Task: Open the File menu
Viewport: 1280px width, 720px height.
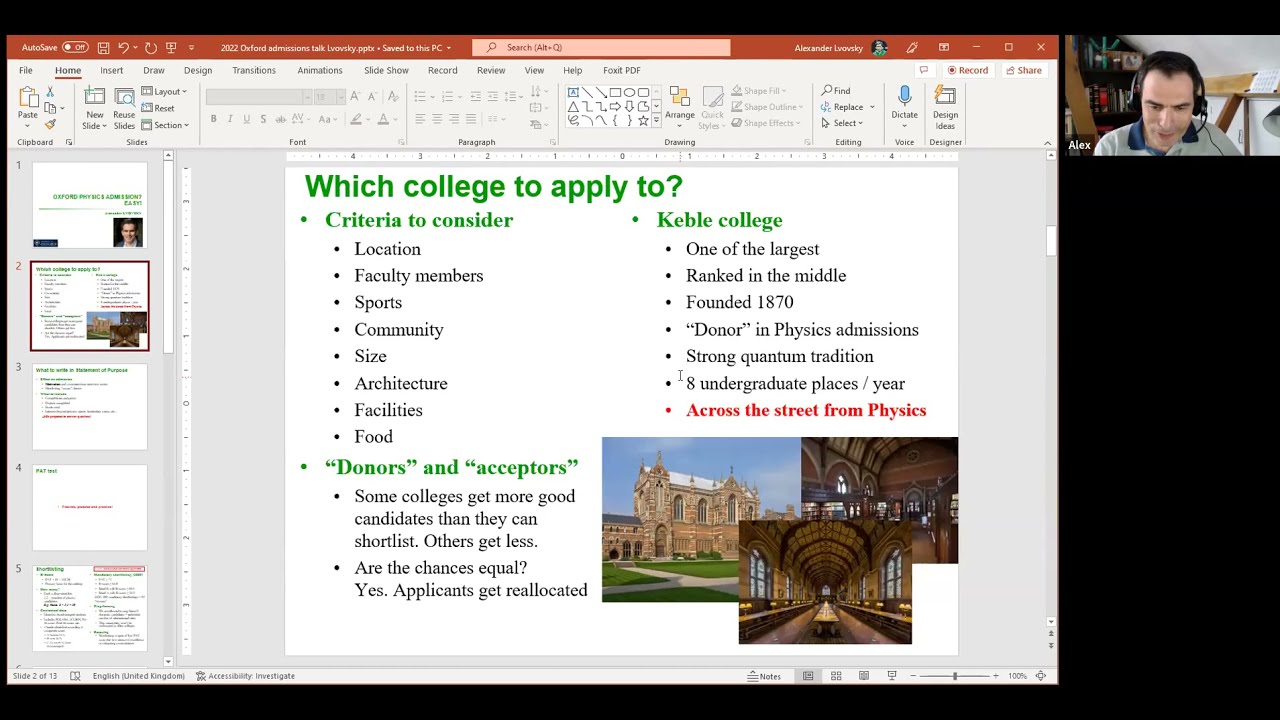Action: point(25,70)
